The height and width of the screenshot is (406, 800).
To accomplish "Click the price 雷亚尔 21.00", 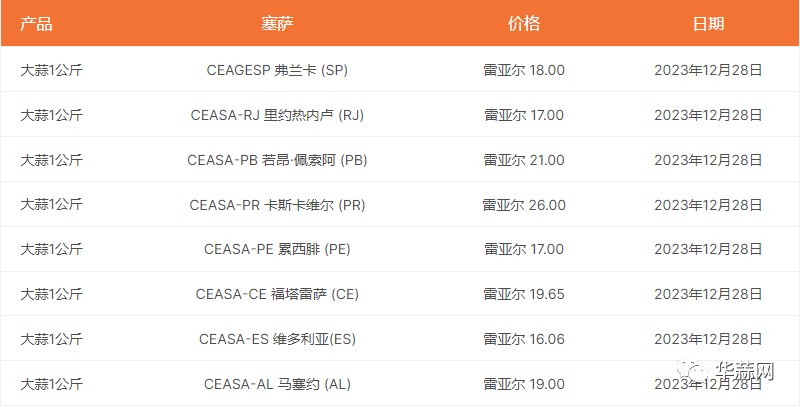I will tap(524, 160).
